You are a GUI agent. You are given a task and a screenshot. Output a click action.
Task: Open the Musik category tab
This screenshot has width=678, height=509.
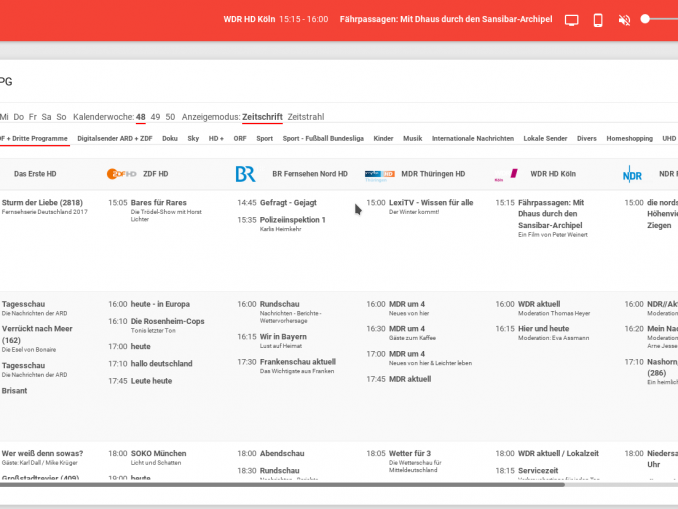click(413, 138)
